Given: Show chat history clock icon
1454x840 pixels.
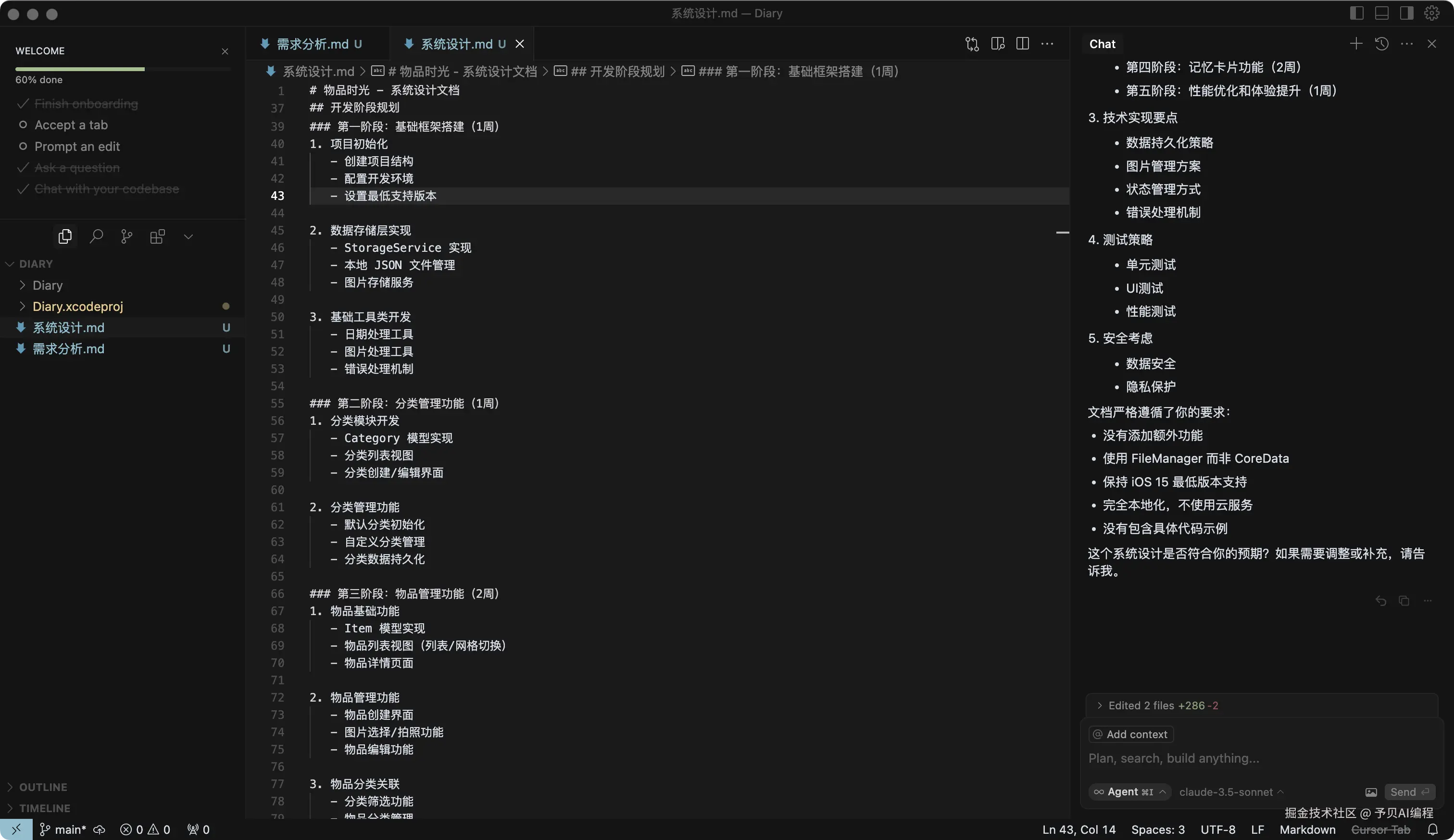Looking at the screenshot, I should (1381, 44).
